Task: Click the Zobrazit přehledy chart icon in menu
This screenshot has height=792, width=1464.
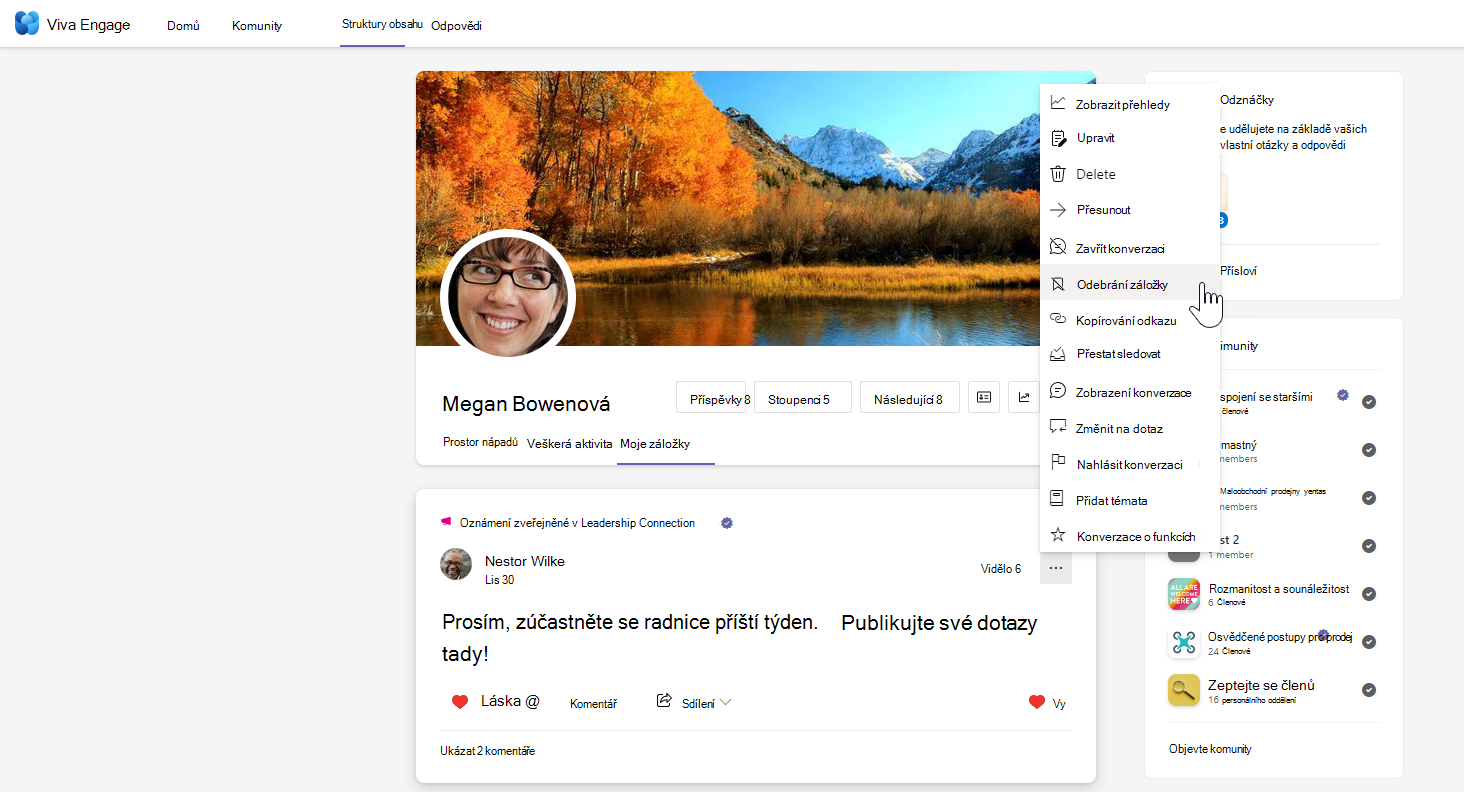Action: 1058,103
